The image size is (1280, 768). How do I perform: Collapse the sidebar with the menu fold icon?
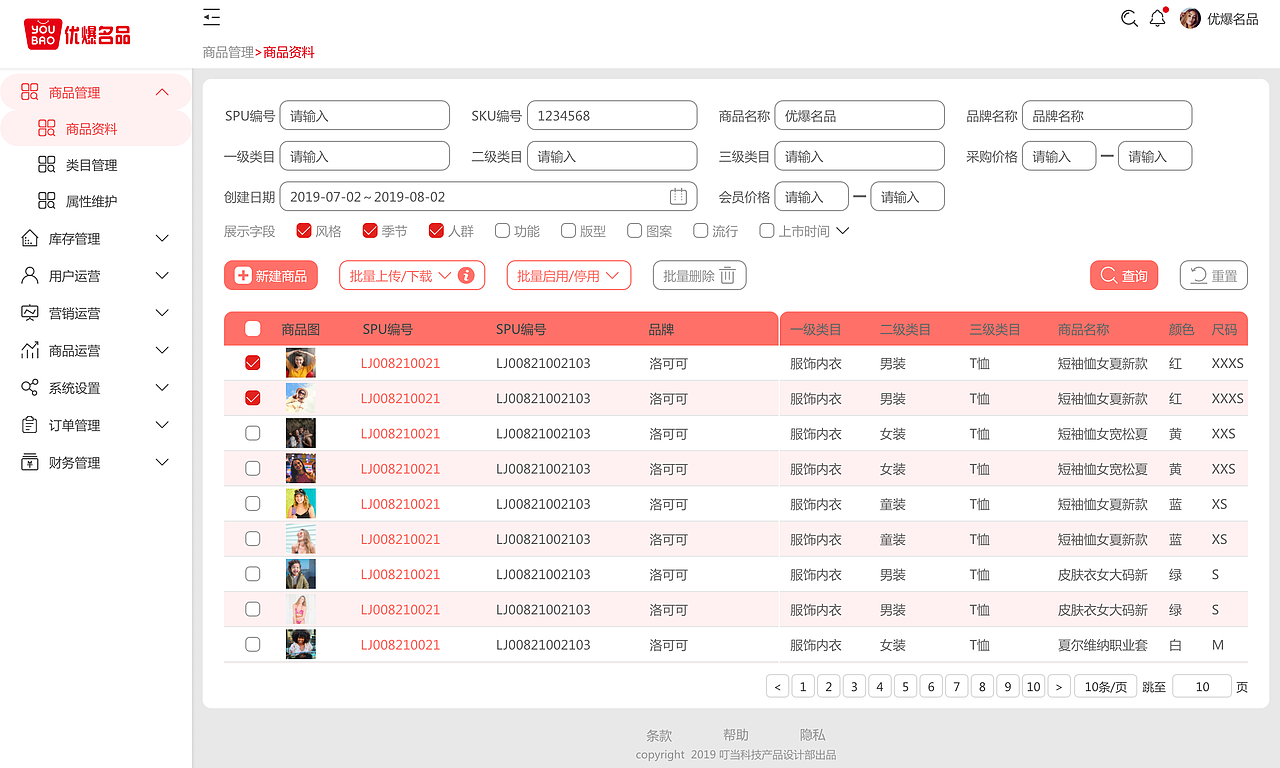click(x=211, y=16)
